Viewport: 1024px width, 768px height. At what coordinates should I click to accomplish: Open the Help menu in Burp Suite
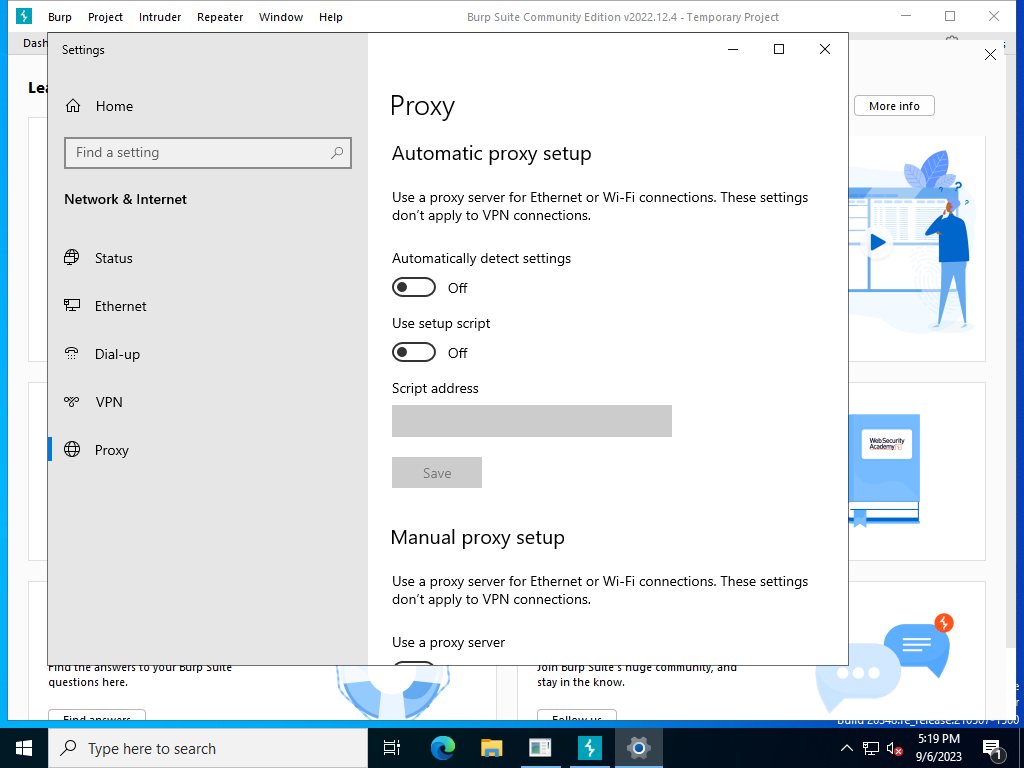[330, 17]
